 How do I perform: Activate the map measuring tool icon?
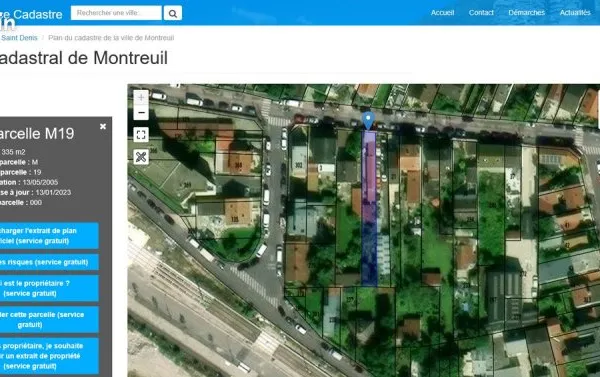141,157
